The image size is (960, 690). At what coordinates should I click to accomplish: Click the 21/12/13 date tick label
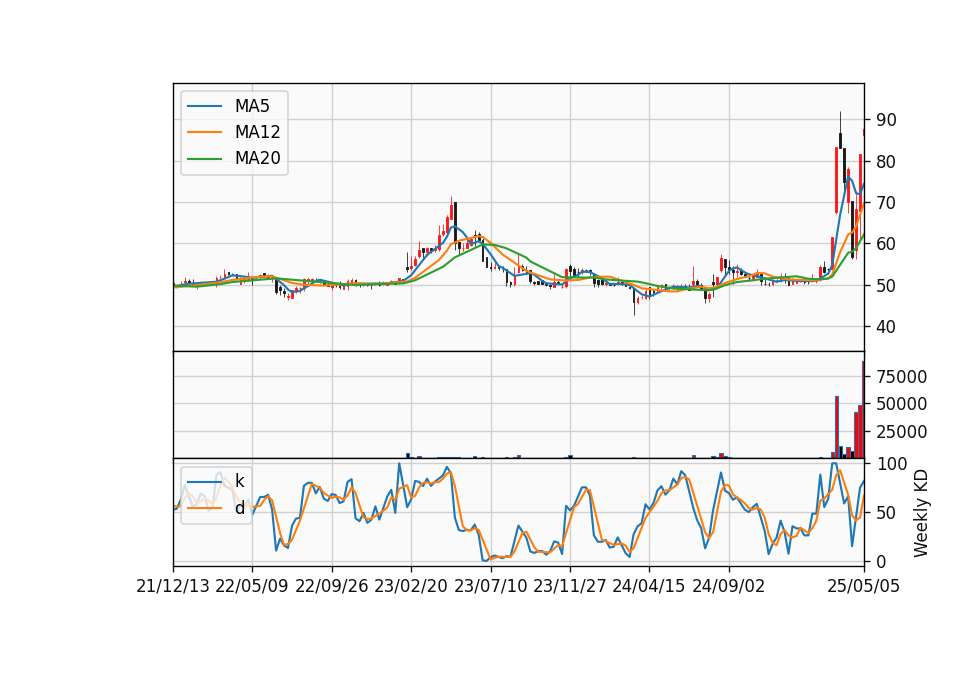173,586
